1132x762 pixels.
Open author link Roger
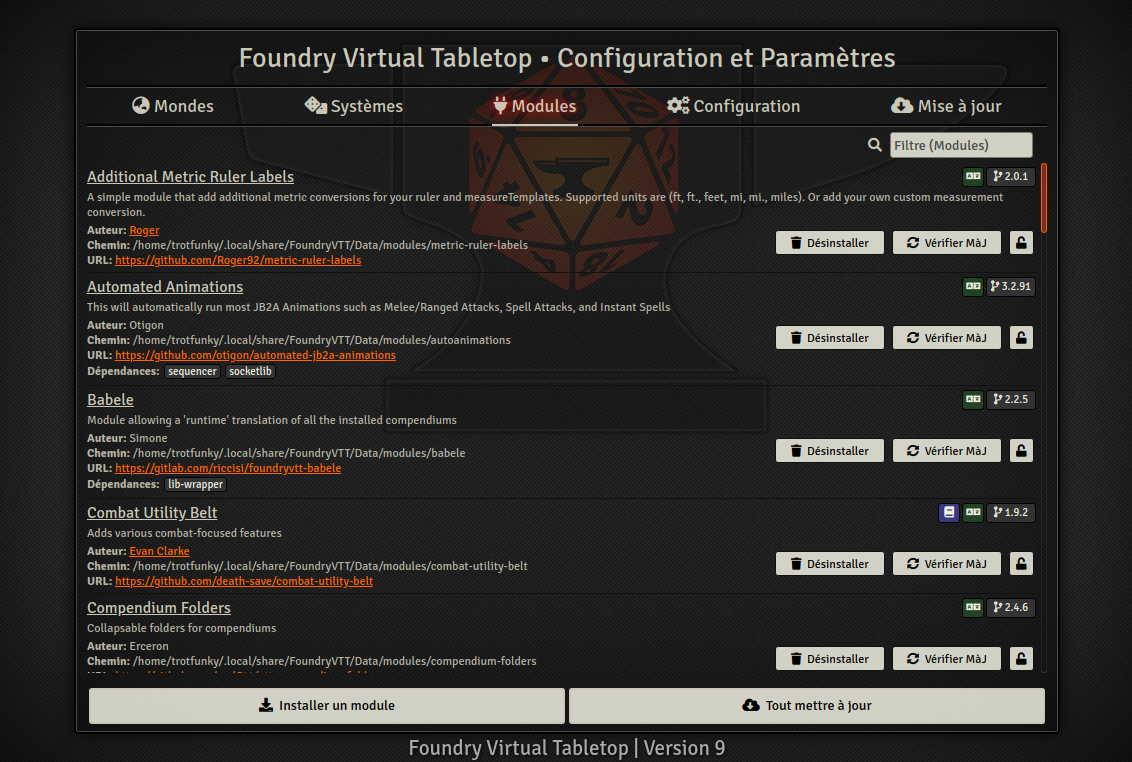coord(144,230)
